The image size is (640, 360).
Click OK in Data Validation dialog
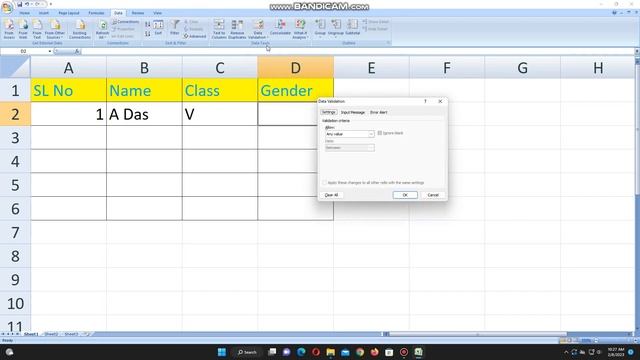tap(405, 195)
